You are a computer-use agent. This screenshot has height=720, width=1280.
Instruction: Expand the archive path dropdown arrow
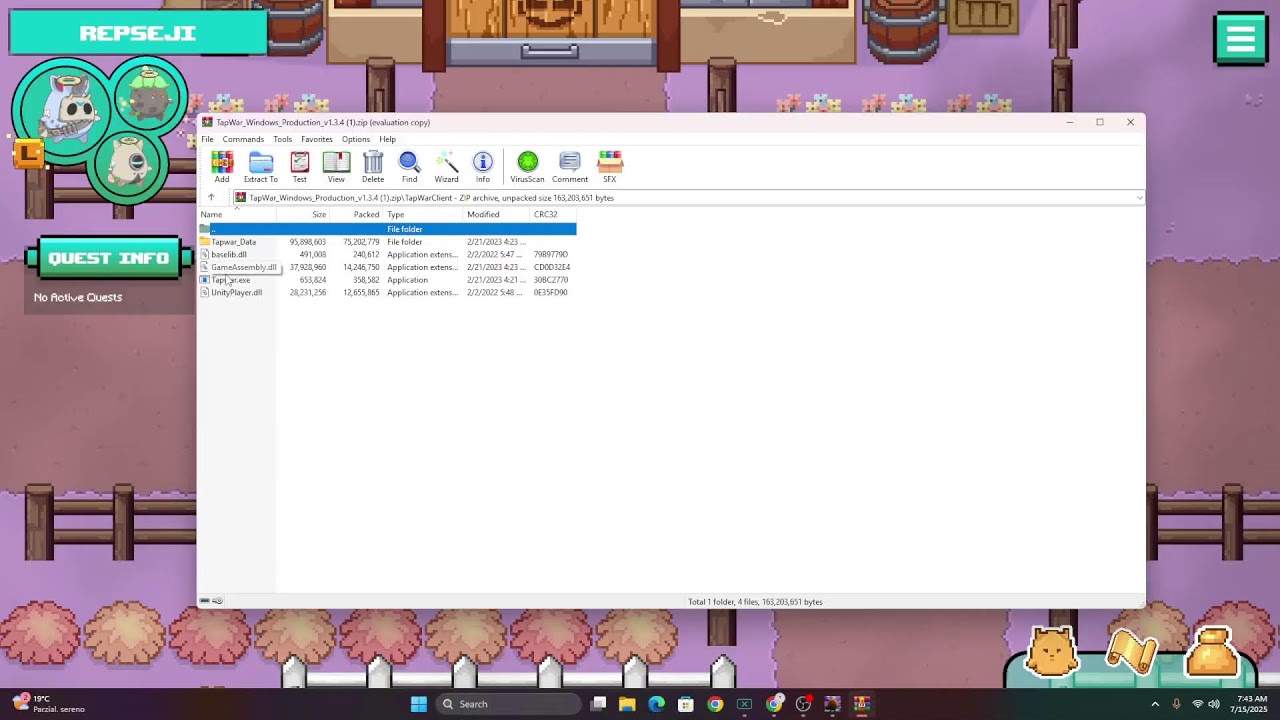point(1139,198)
